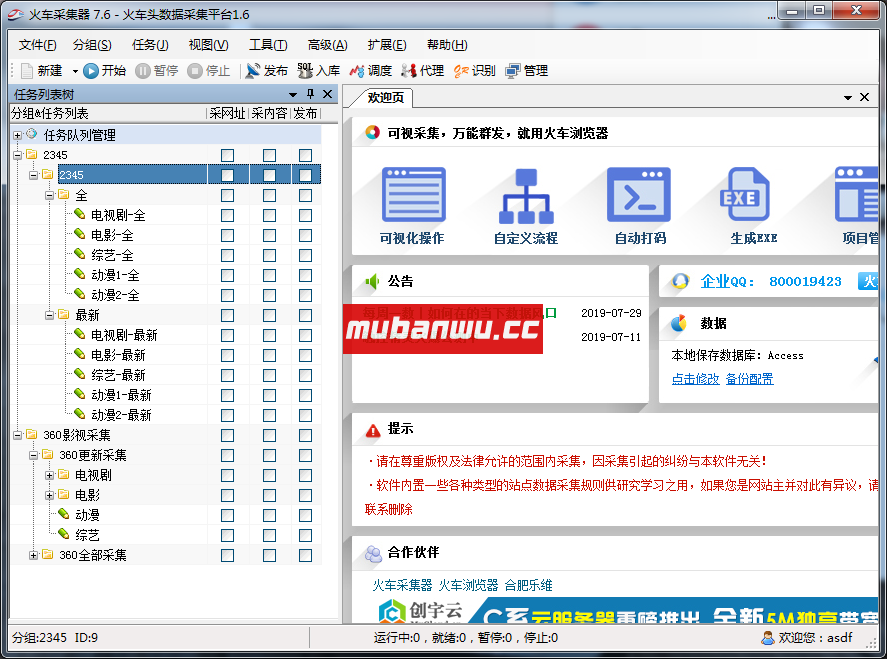
Task: Toggle 发布 checkbox for 综艺-全
Action: pos(305,255)
